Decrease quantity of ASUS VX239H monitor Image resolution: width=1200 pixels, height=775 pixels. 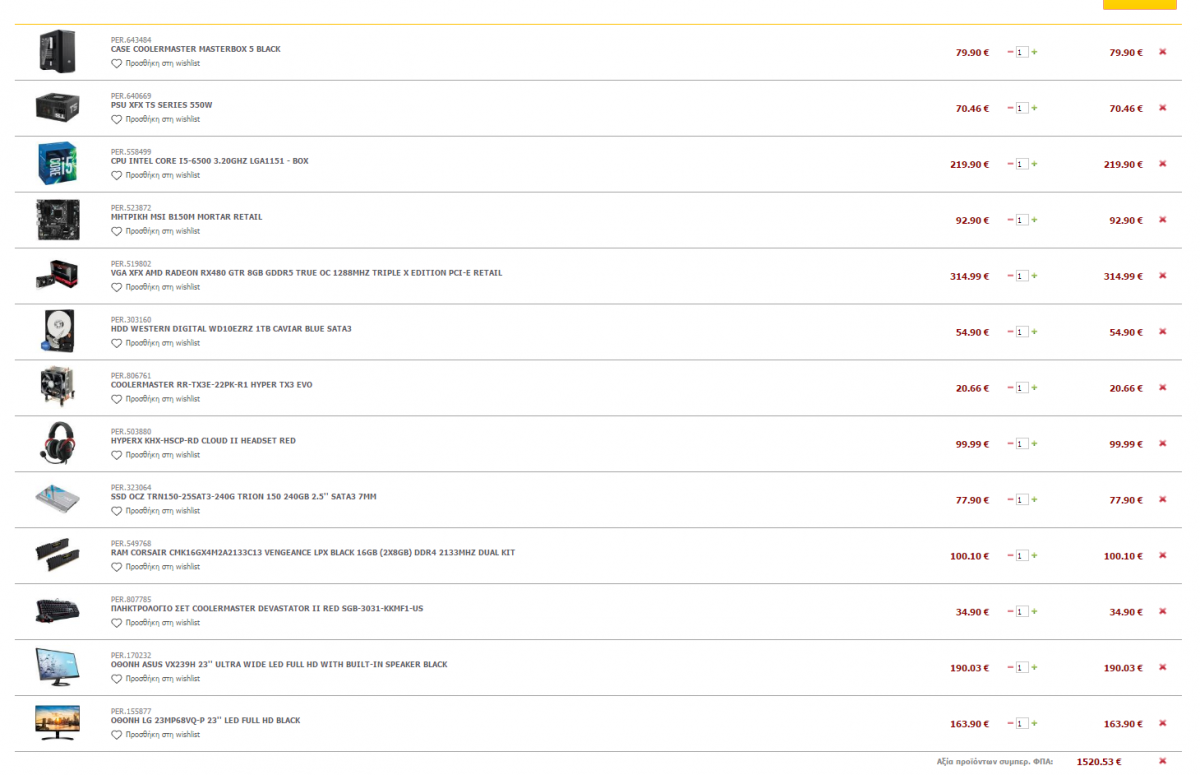pos(1010,668)
